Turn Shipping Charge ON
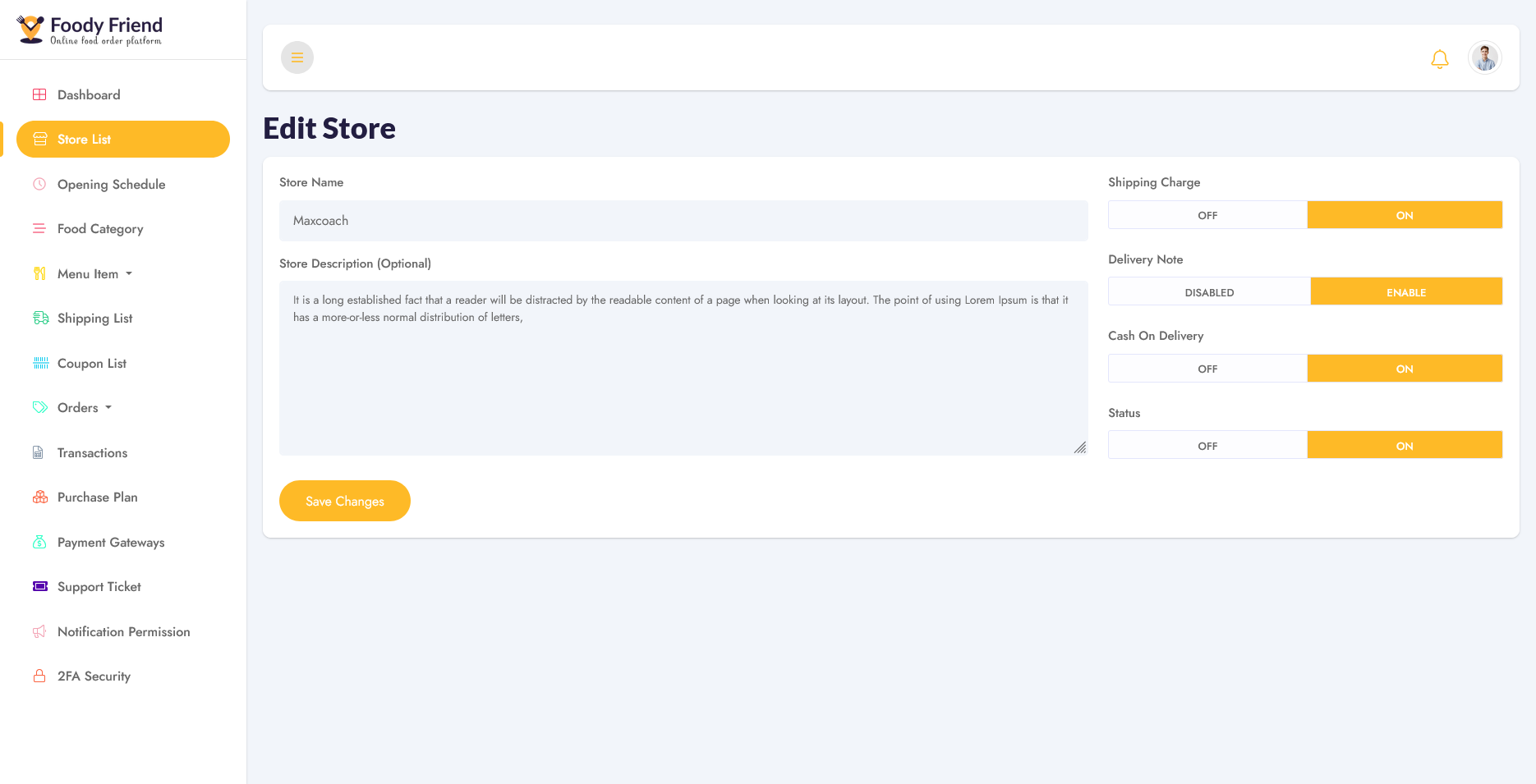This screenshot has width=1536, height=784. point(1405,215)
